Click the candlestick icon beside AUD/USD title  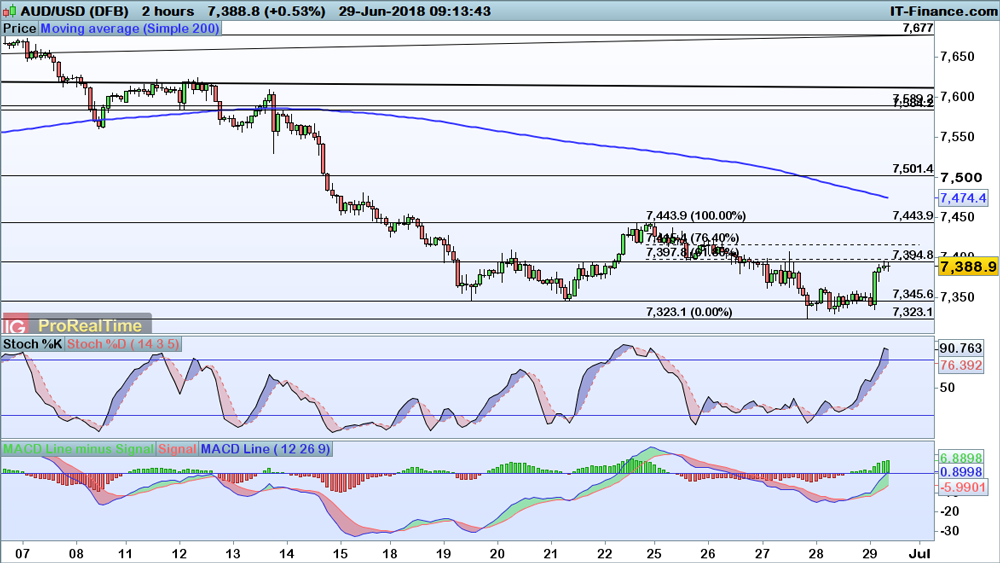tap(10, 11)
